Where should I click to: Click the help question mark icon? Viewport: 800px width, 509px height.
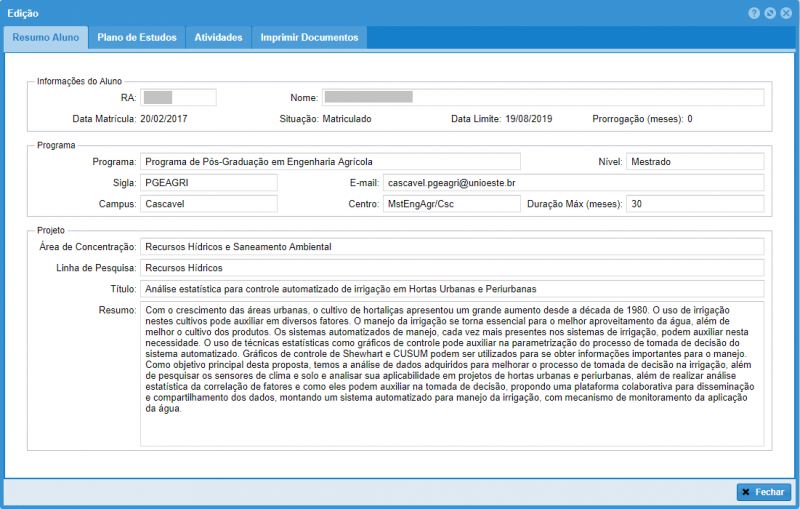click(753, 12)
